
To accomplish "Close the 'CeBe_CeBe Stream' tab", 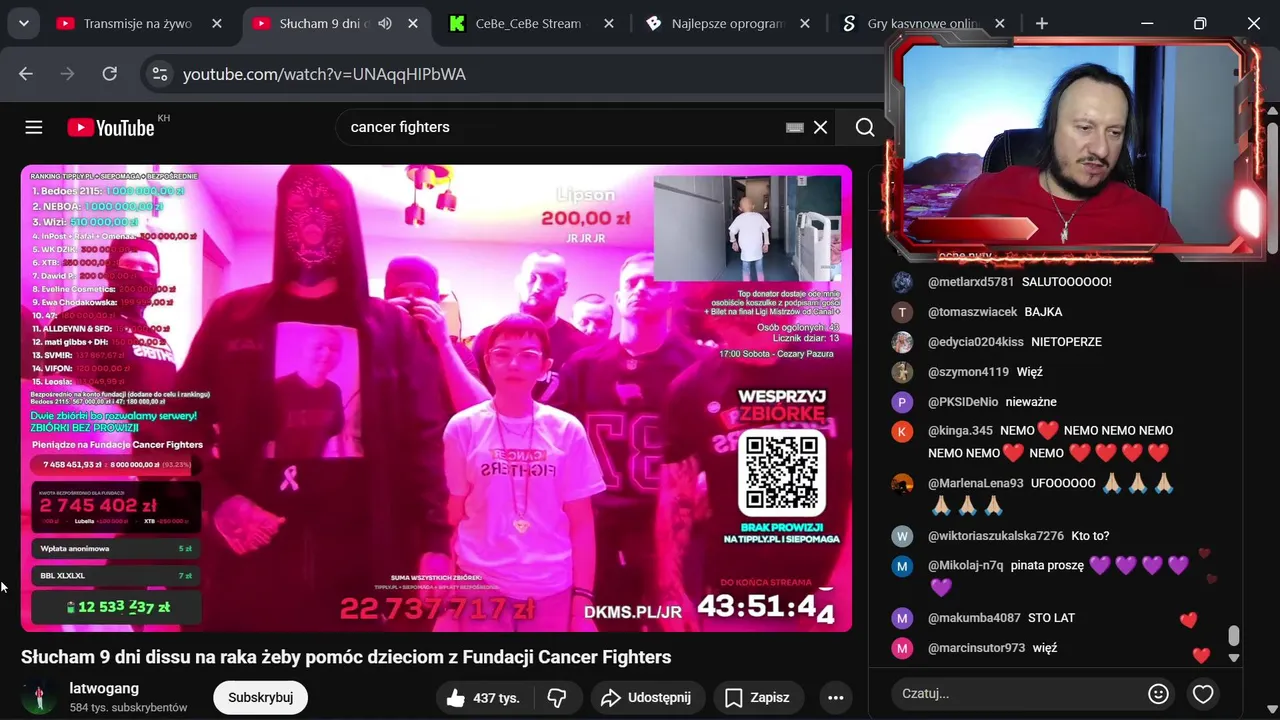I will [x=609, y=23].
